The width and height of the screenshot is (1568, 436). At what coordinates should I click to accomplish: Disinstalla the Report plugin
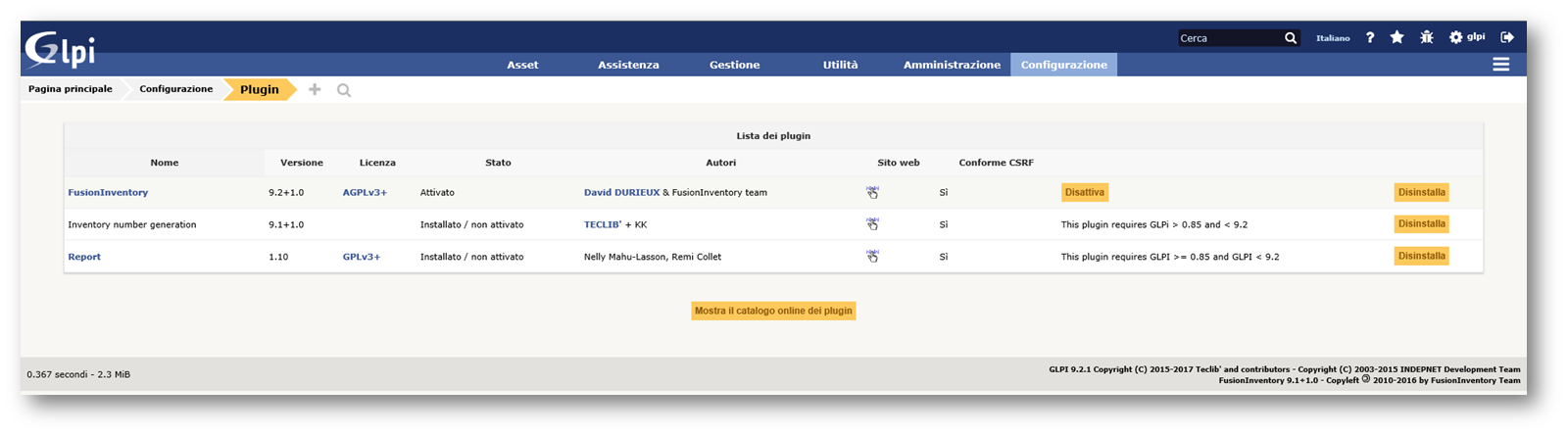(x=1421, y=256)
